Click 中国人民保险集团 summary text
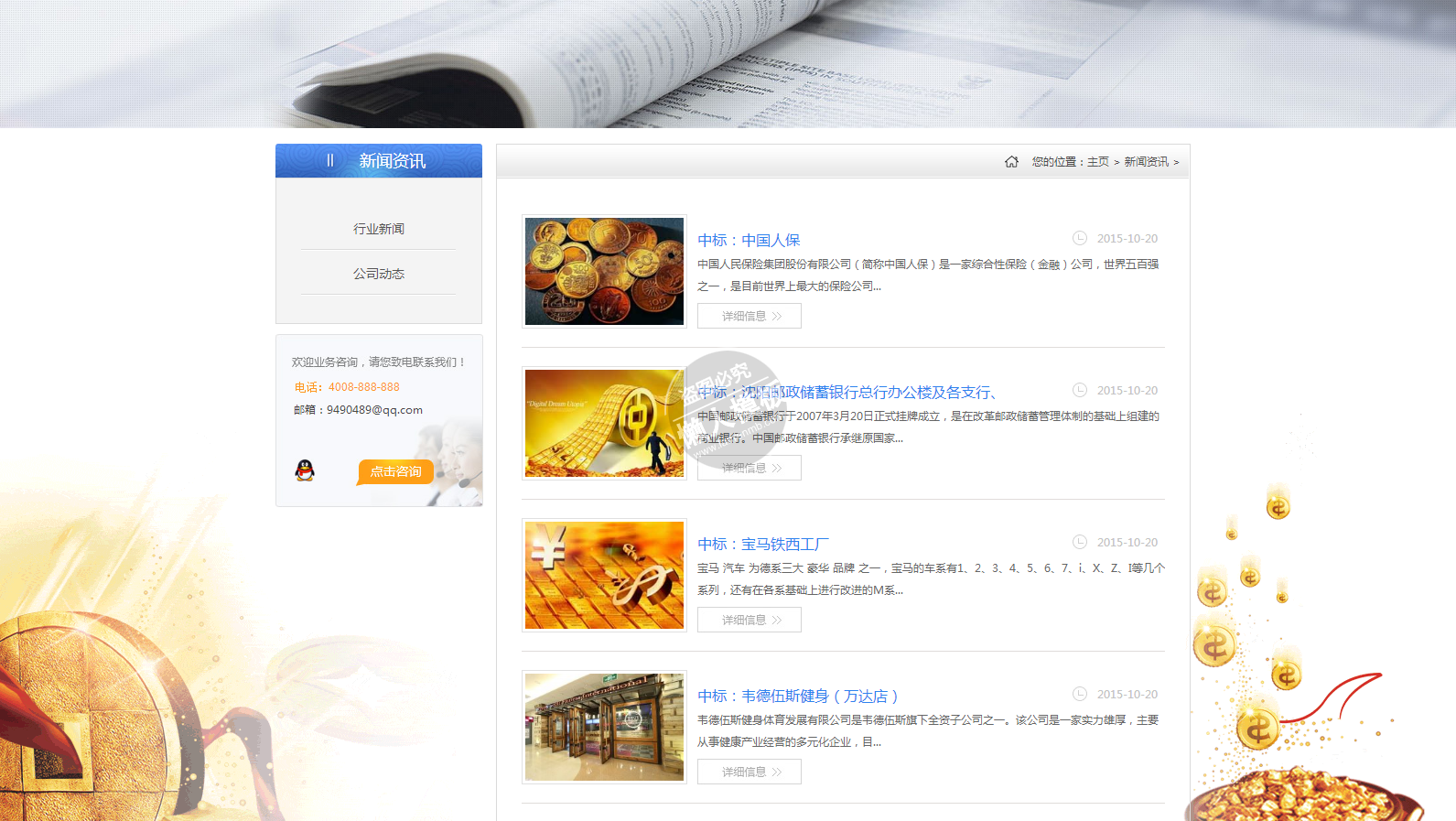The width and height of the screenshot is (1456, 821). [928, 275]
